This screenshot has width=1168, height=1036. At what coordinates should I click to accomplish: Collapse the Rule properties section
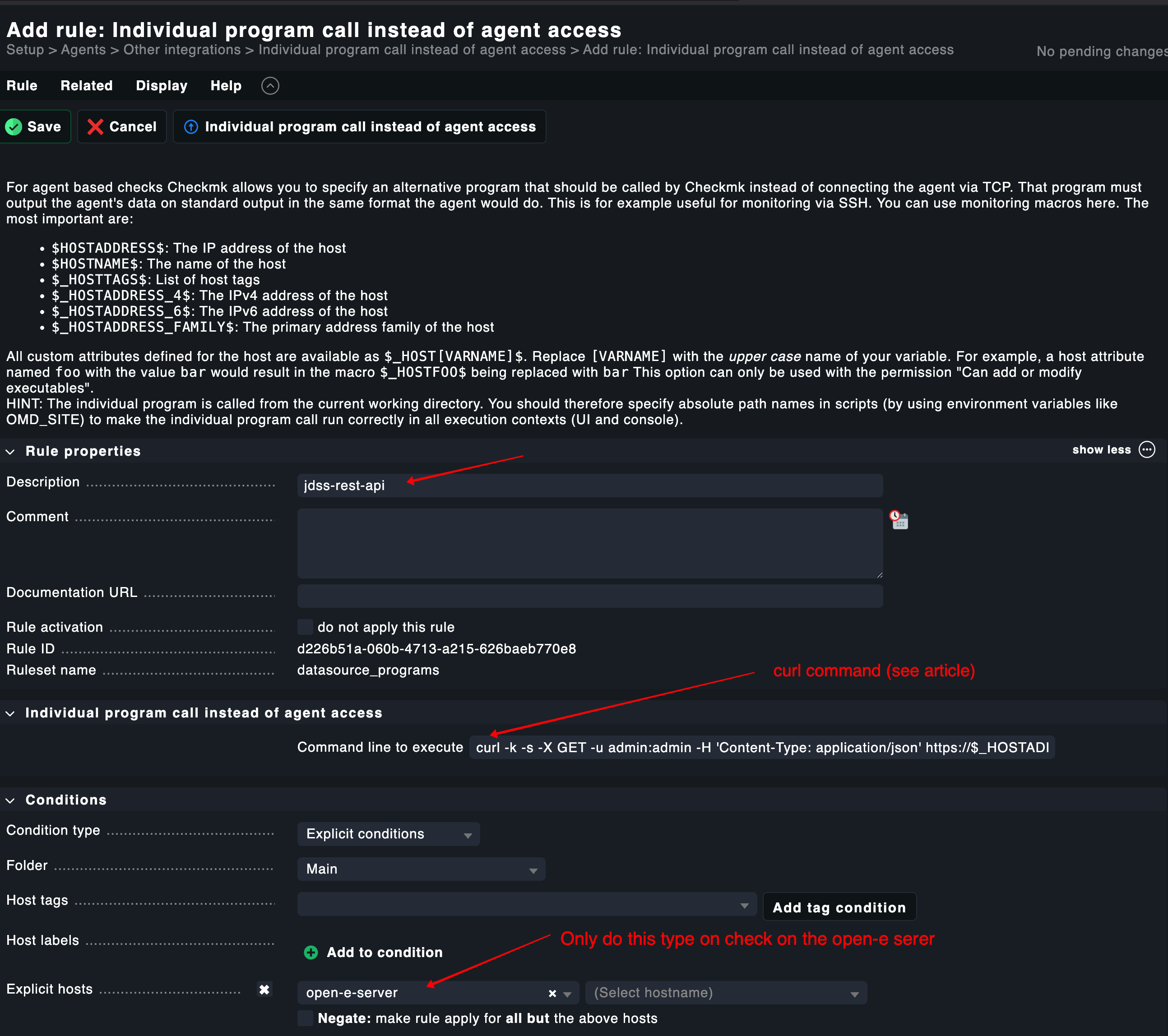click(x=10, y=451)
